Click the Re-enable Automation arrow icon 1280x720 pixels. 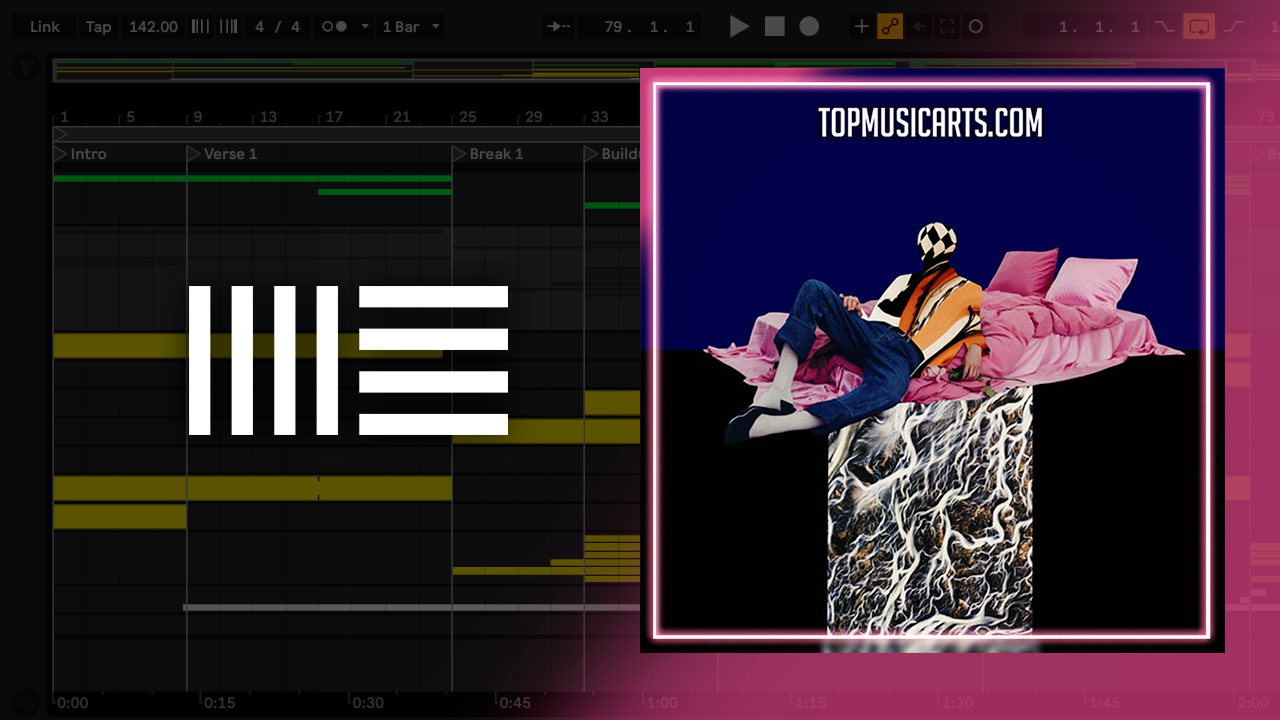[918, 27]
